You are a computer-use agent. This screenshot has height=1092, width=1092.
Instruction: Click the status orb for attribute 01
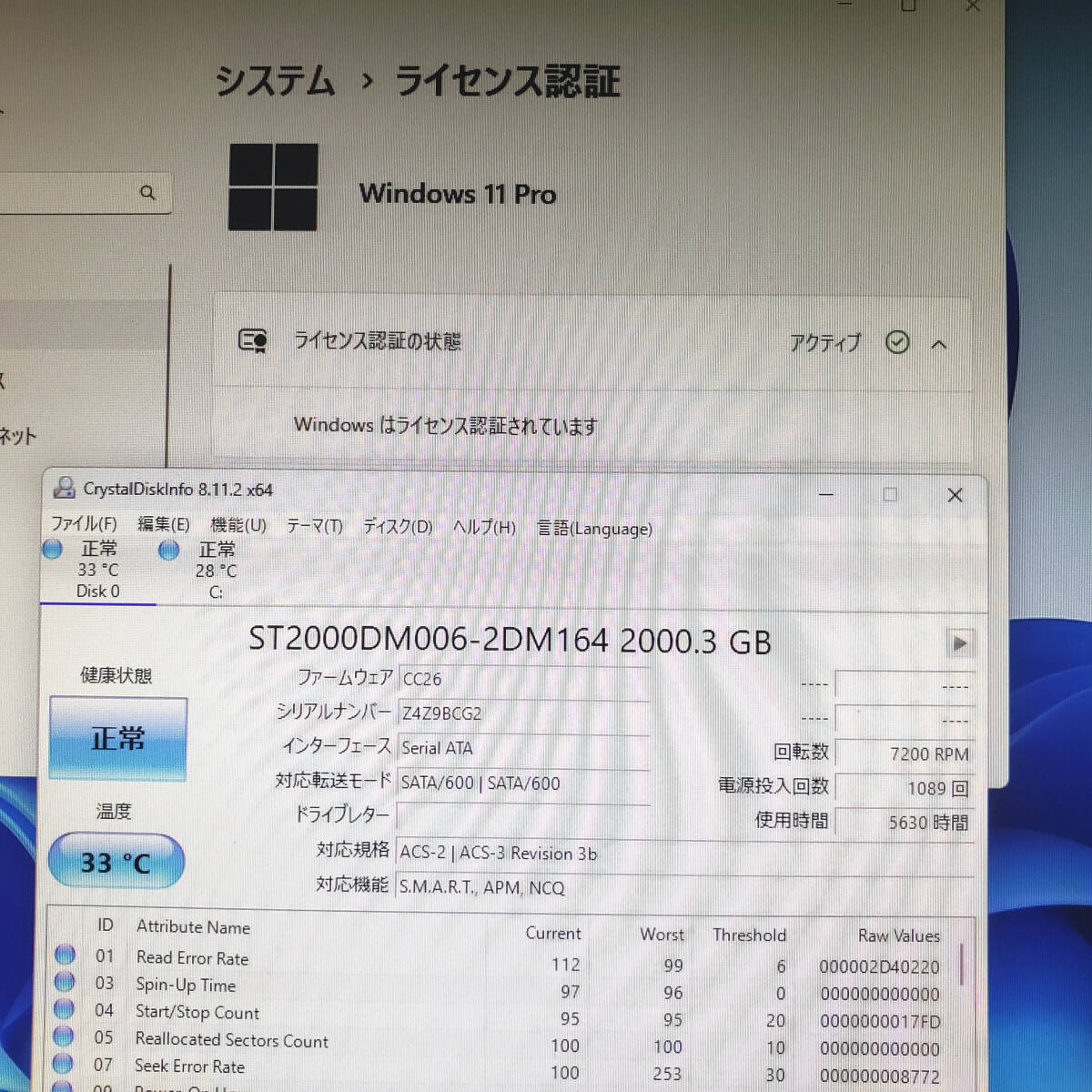coord(65,955)
